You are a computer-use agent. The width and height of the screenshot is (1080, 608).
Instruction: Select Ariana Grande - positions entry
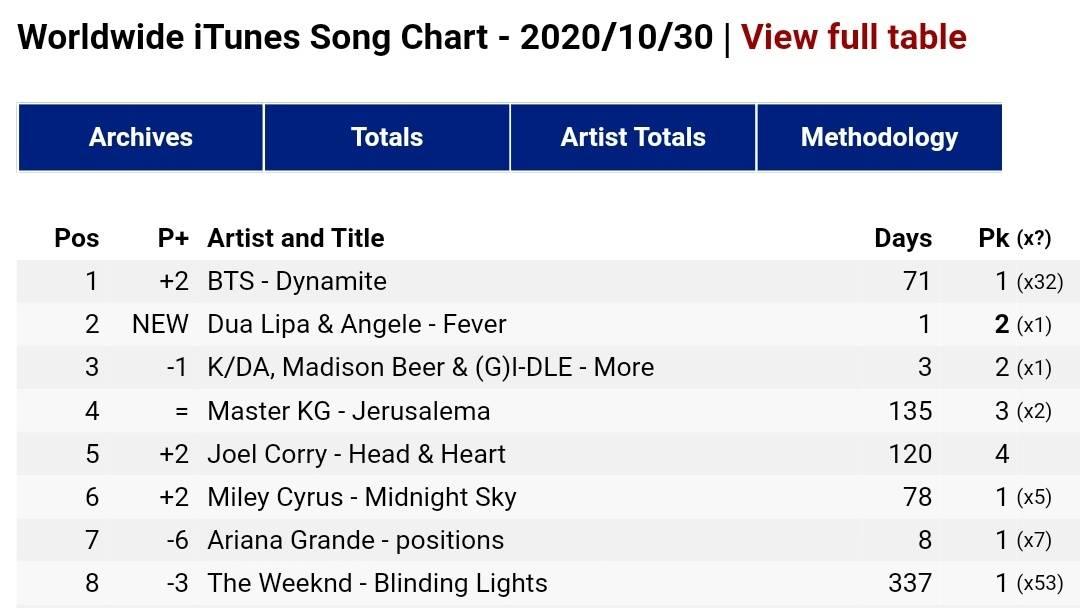355,541
